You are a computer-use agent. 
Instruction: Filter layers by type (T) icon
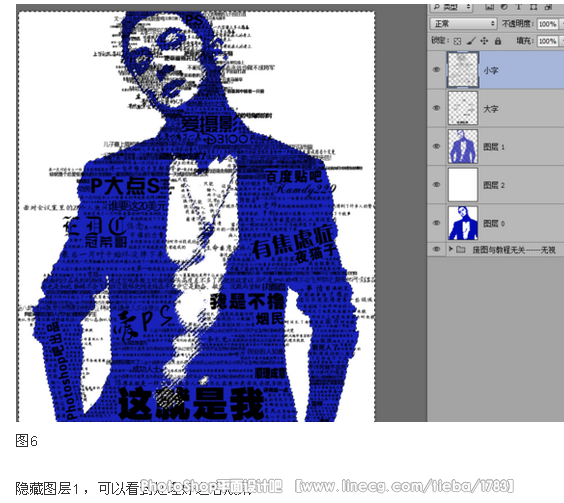click(x=519, y=7)
